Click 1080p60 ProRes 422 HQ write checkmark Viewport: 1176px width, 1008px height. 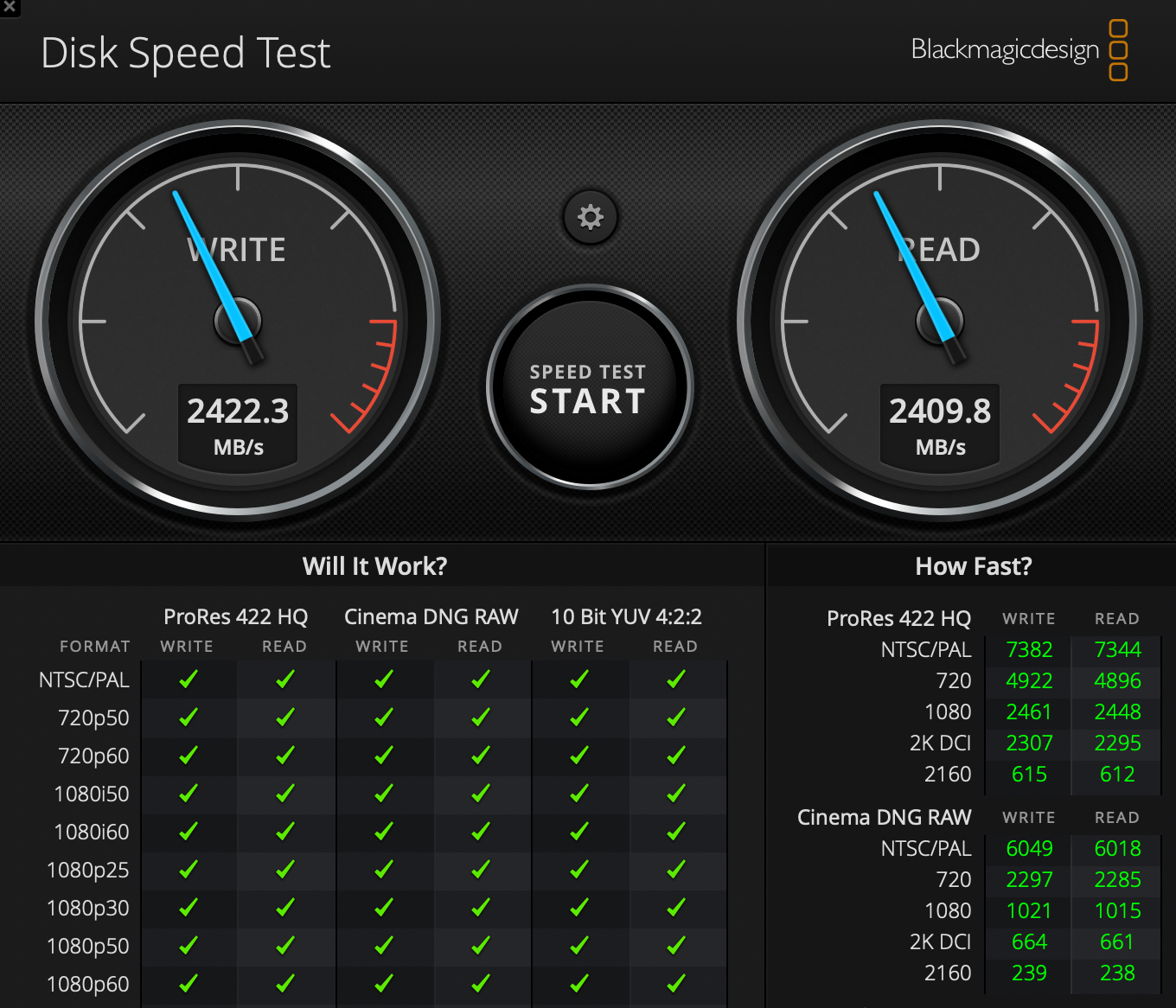pos(188,984)
